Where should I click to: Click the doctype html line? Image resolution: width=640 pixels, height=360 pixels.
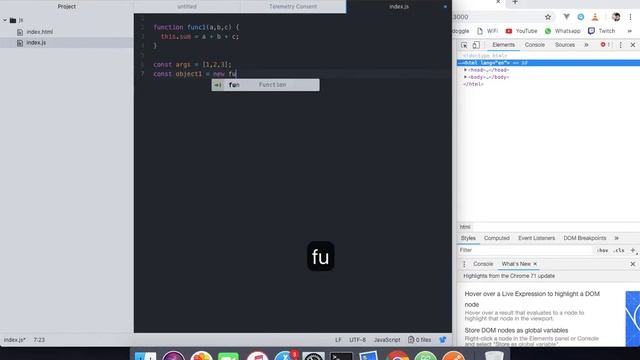(485, 56)
